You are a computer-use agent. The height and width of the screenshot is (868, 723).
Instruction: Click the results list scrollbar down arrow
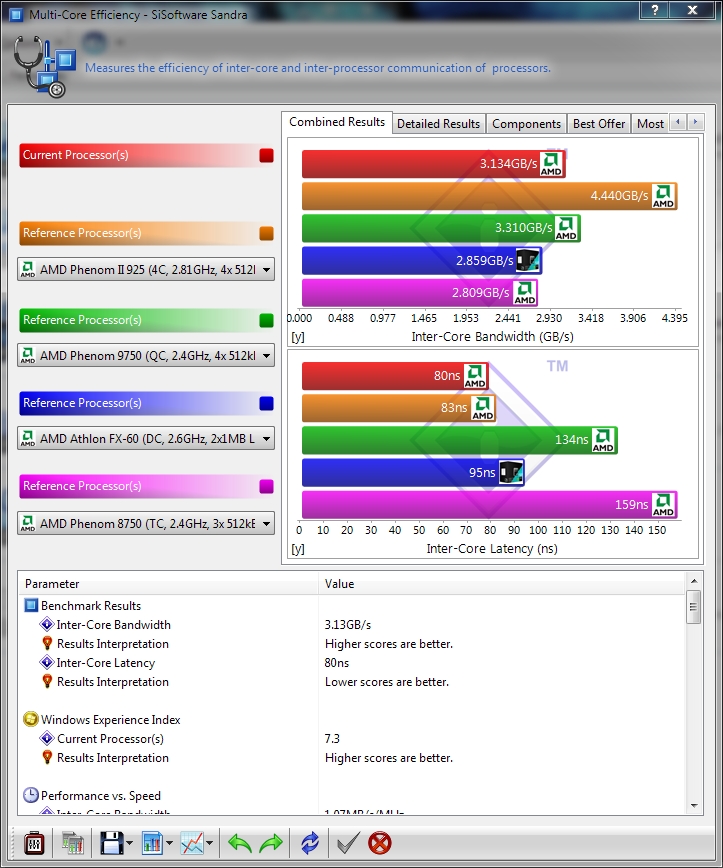694,806
